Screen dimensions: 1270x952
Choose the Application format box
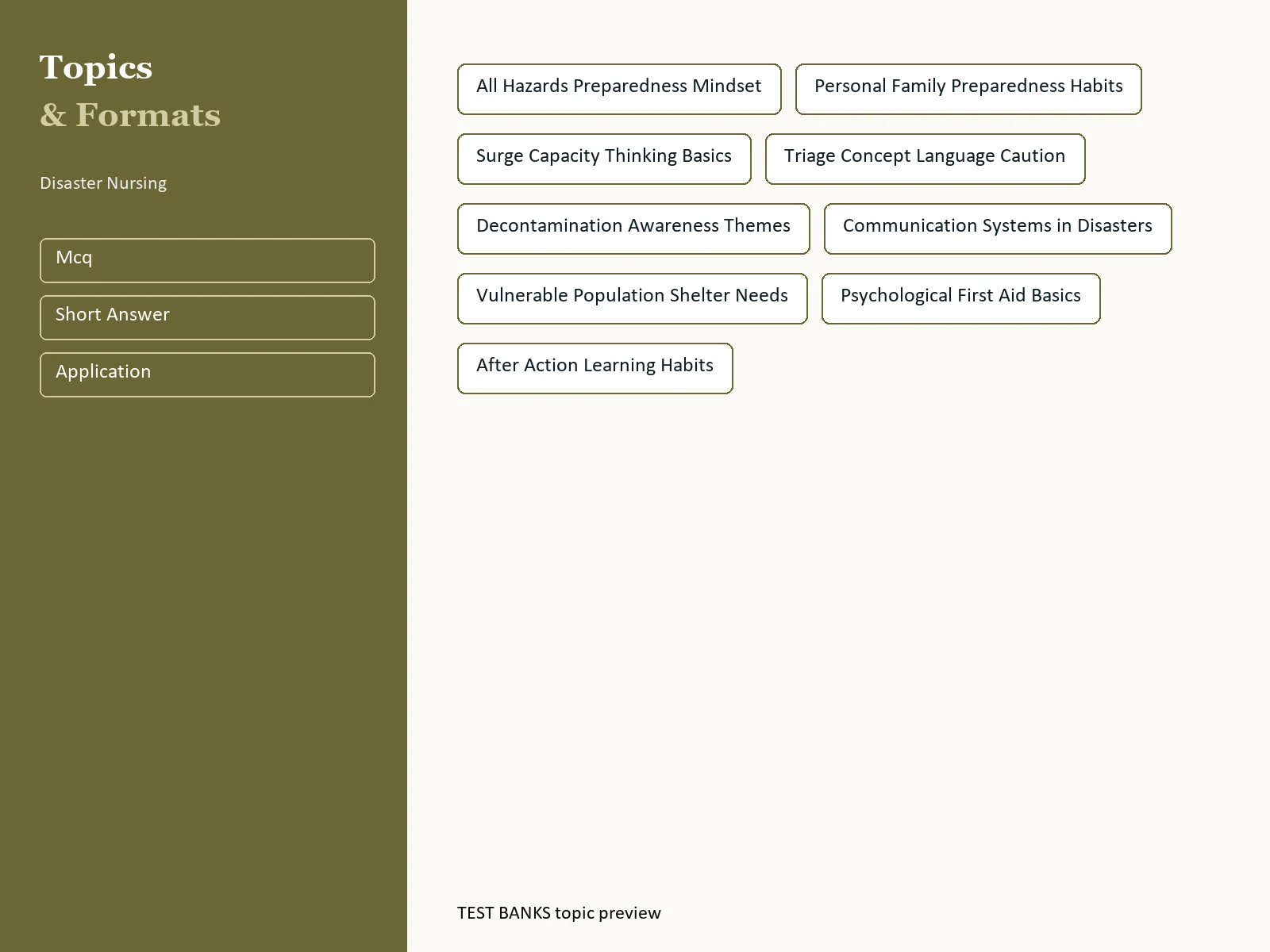207,374
